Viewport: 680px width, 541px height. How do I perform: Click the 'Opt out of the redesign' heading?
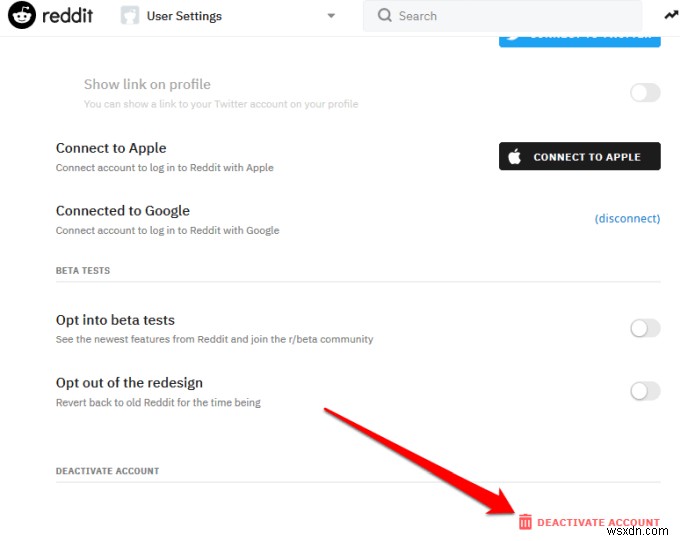pos(129,383)
